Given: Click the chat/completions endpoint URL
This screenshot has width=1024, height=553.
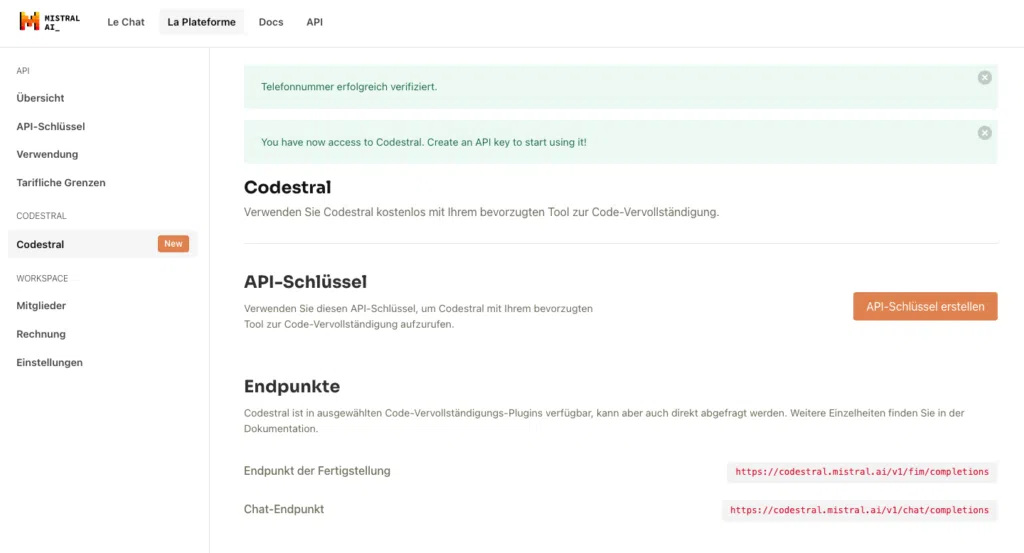Looking at the screenshot, I should [859, 510].
